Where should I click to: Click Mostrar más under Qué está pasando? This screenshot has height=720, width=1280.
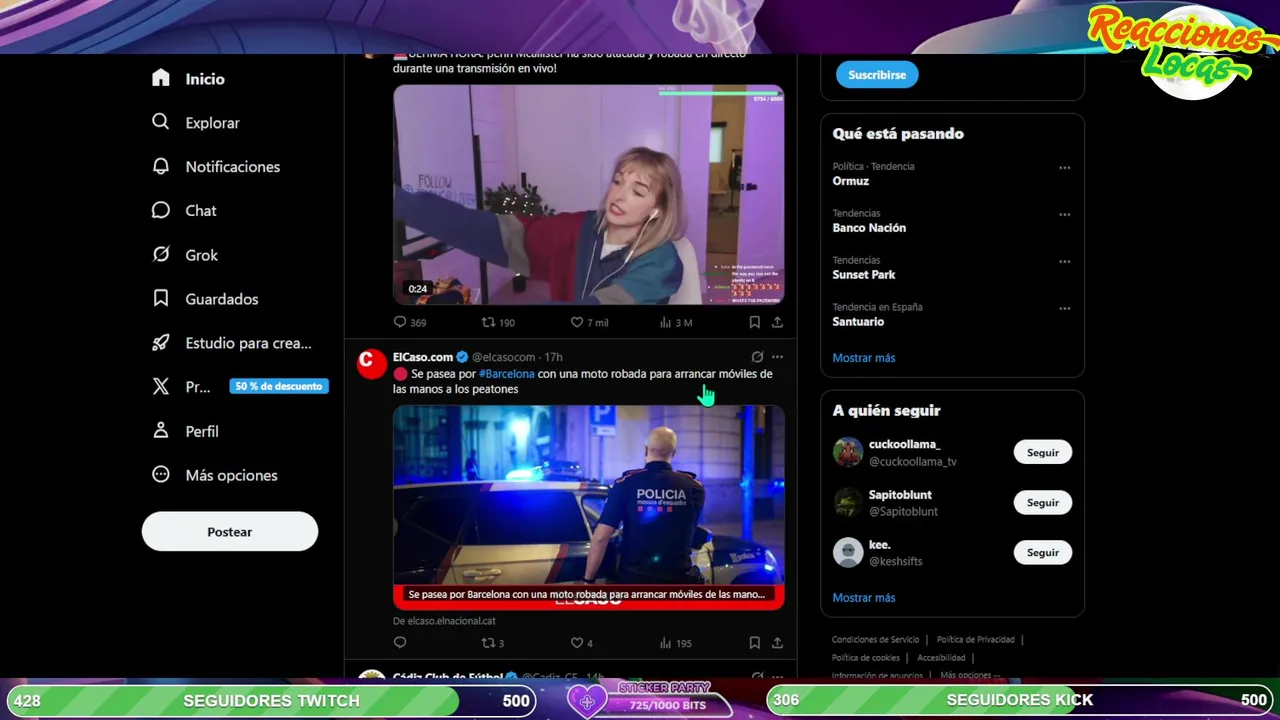pyautogui.click(x=864, y=358)
